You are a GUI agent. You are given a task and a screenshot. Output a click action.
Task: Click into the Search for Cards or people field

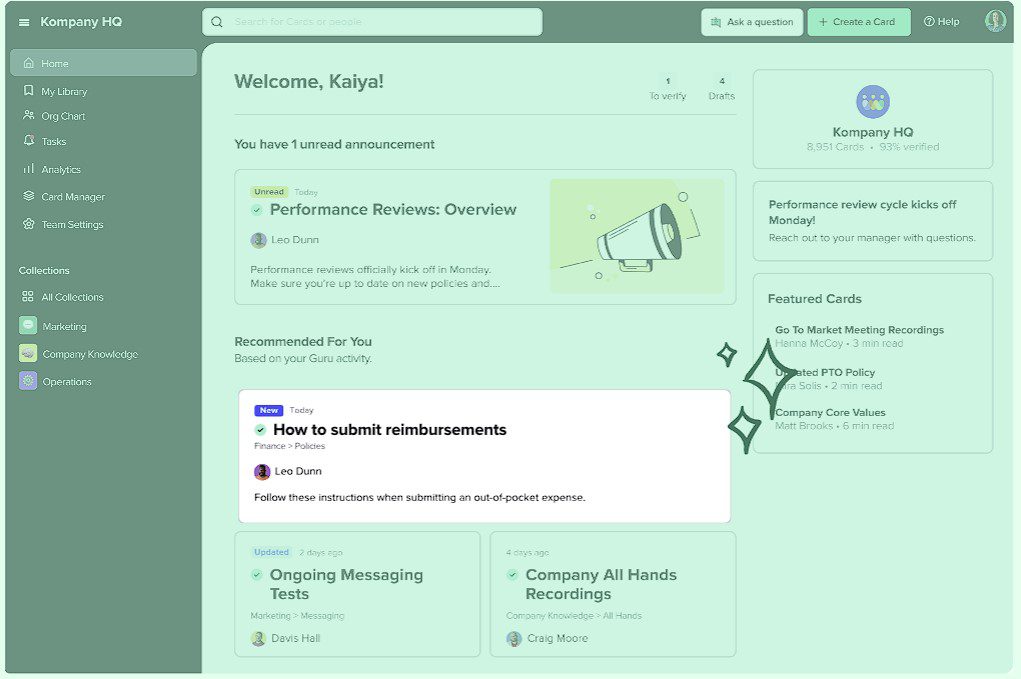380,22
